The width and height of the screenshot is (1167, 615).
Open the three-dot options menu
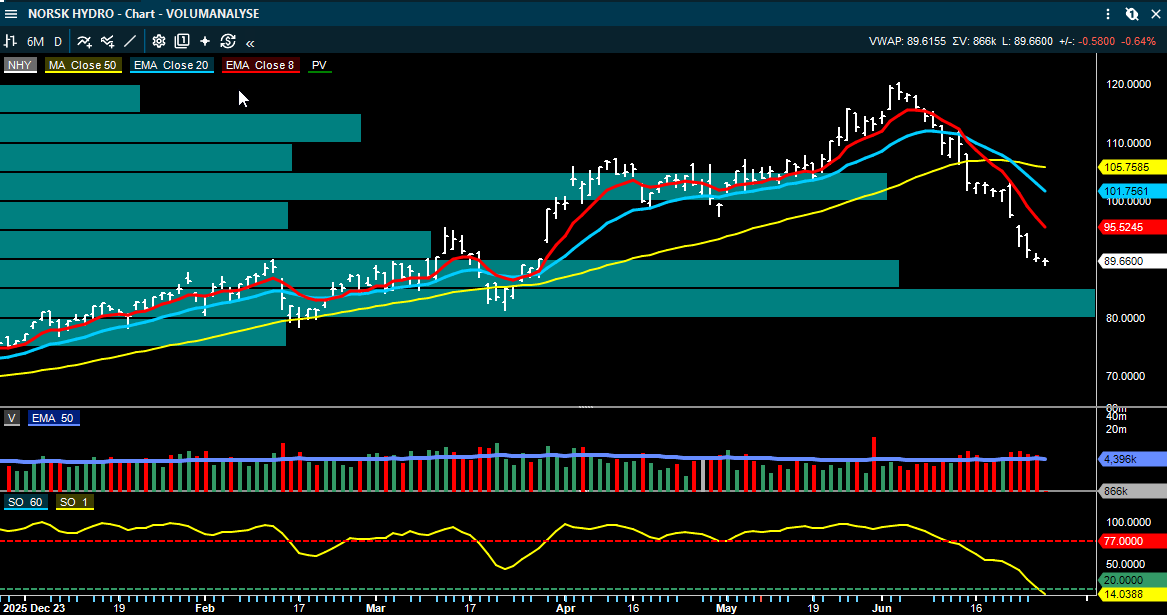coord(1107,13)
